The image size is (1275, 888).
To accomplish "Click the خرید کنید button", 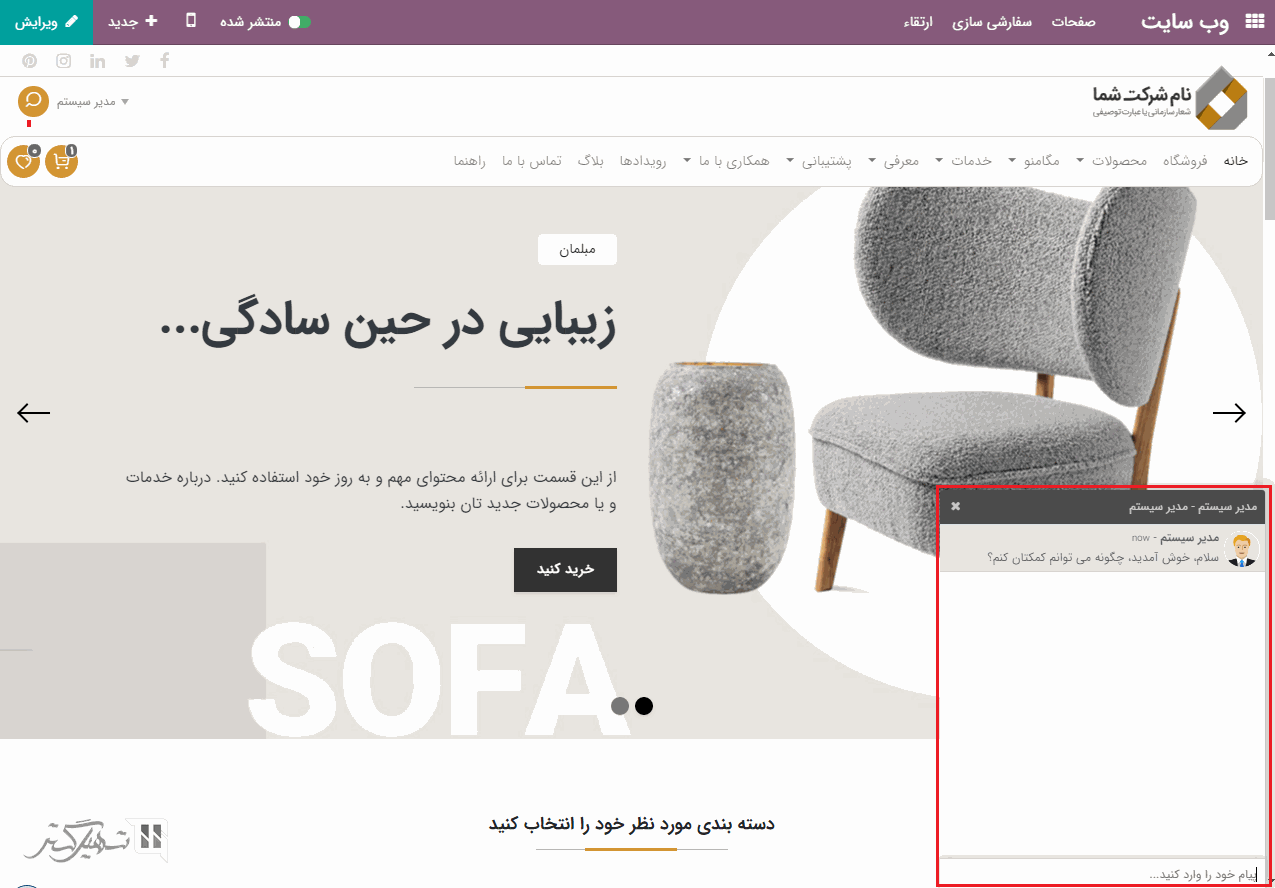I will tap(565, 569).
